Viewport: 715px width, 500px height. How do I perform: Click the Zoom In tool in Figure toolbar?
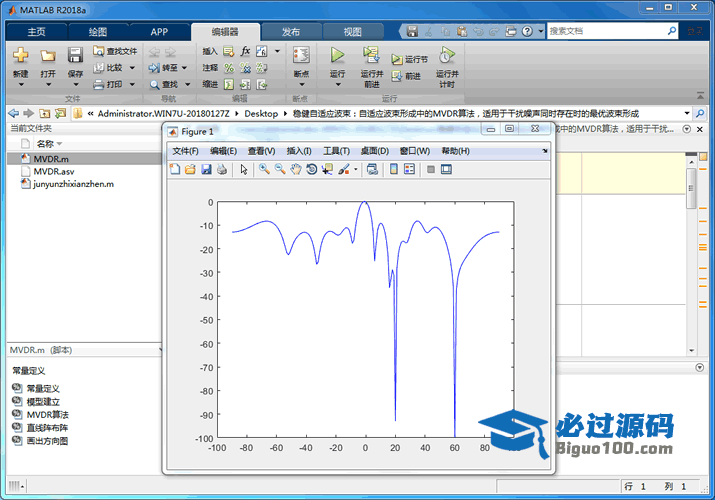264,170
